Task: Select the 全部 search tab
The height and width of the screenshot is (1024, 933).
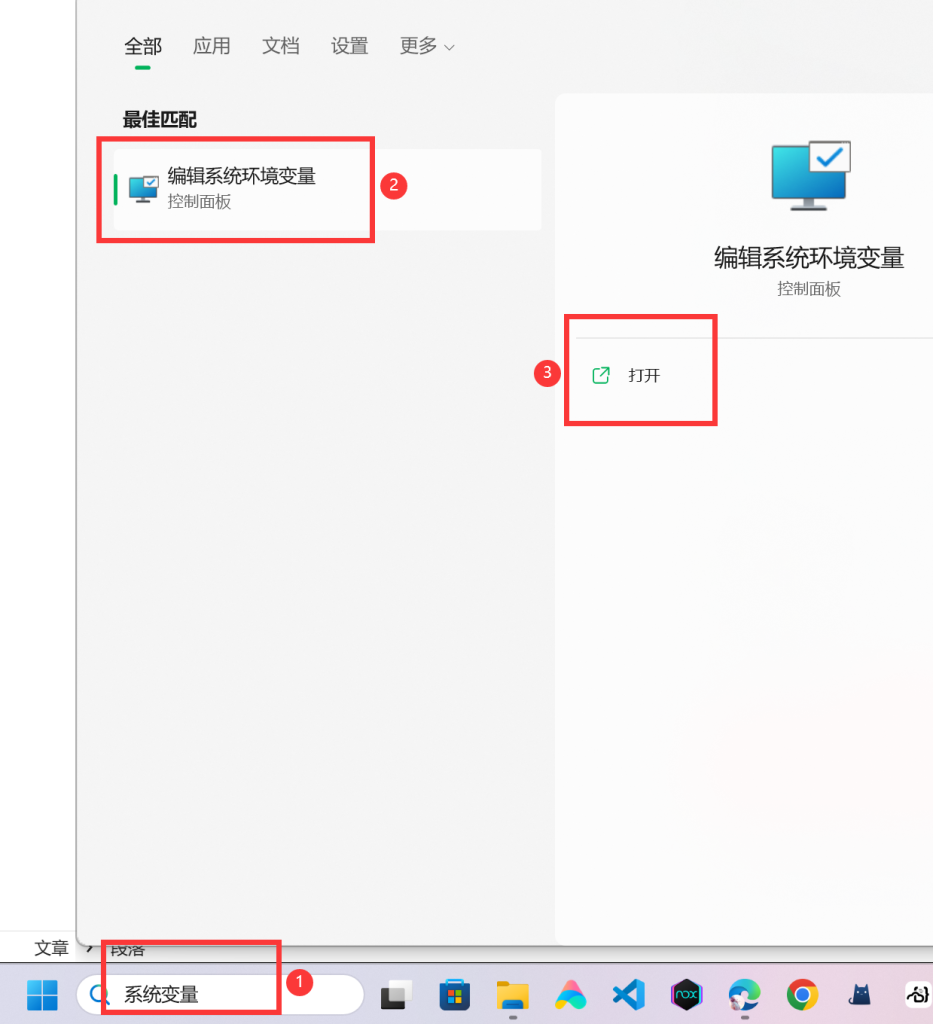Action: click(x=143, y=46)
